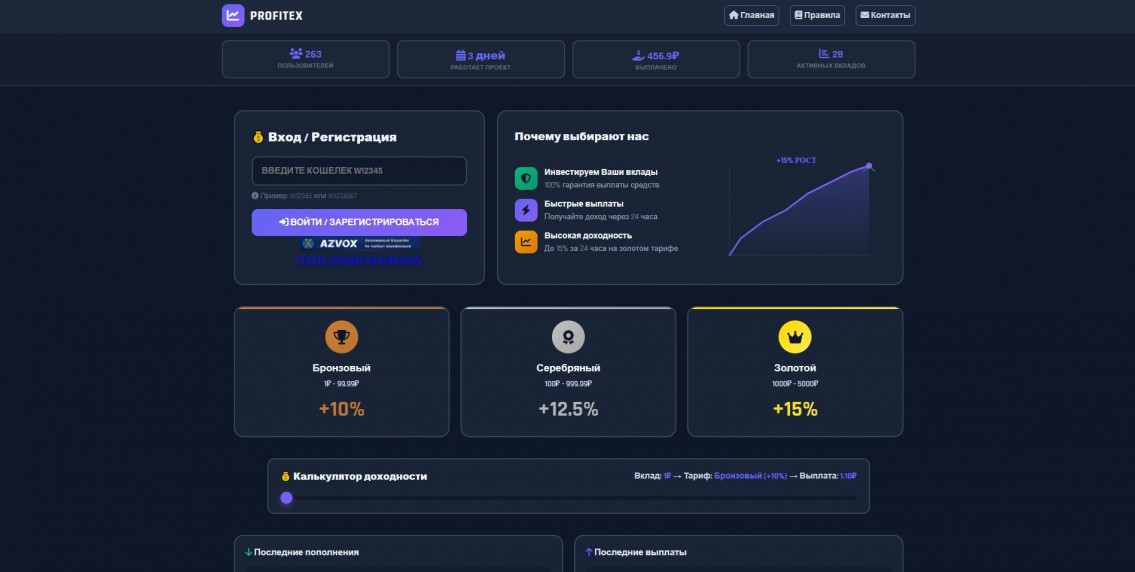Click the bronze trophy icon
This screenshot has height=572, width=1135.
click(x=341, y=337)
